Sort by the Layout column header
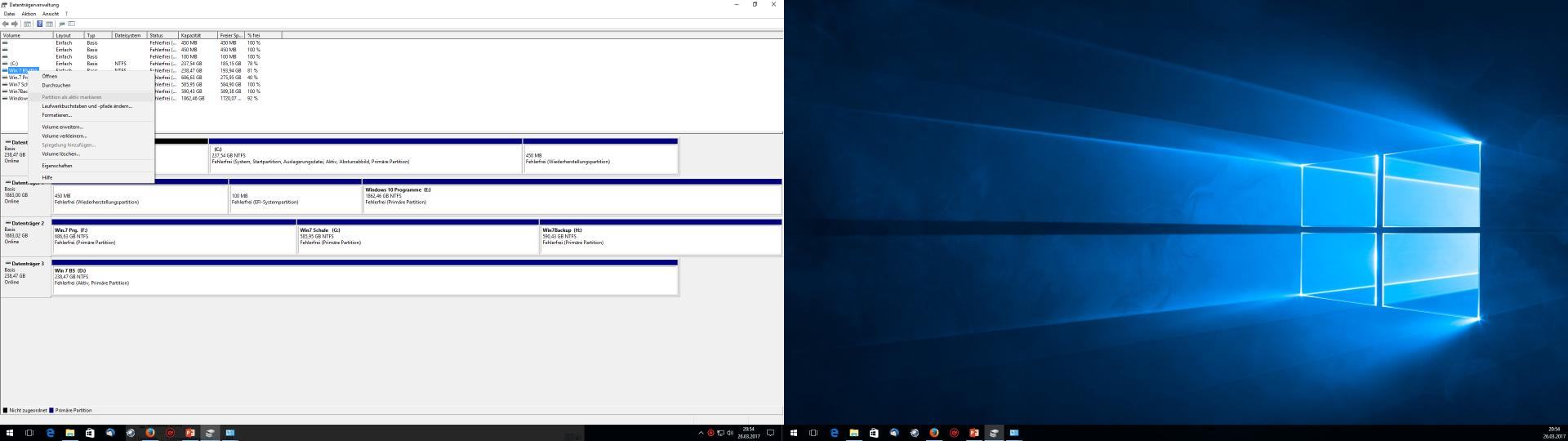This screenshot has height=441, width=1568. coord(69,35)
